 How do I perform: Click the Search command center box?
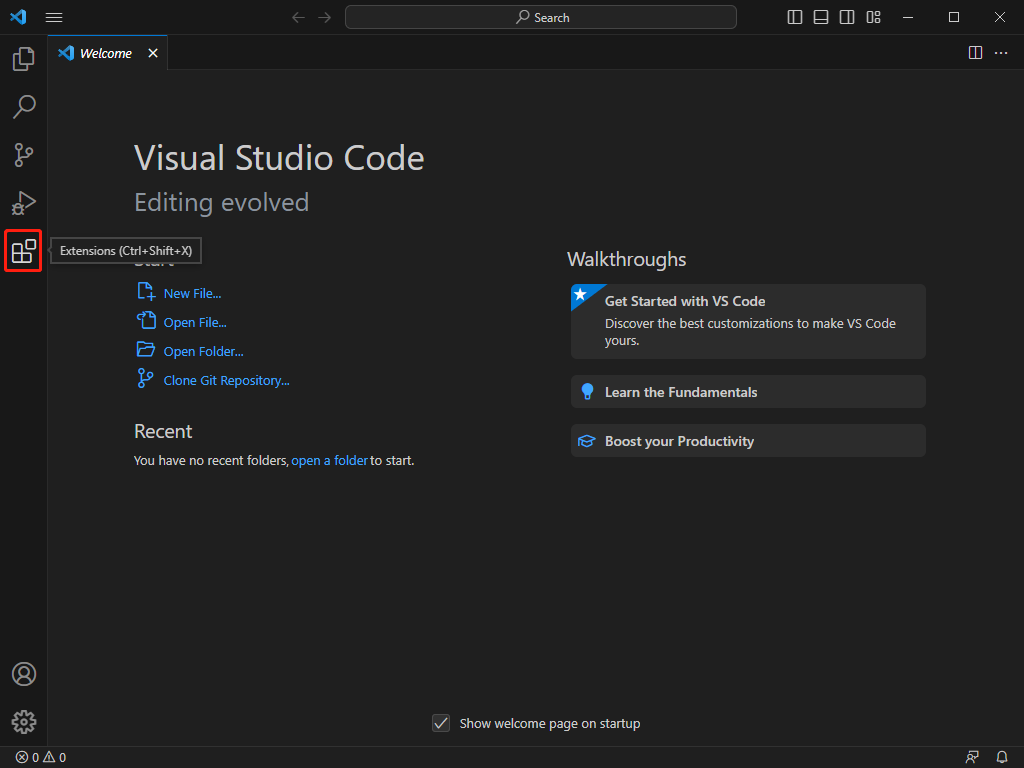(541, 18)
